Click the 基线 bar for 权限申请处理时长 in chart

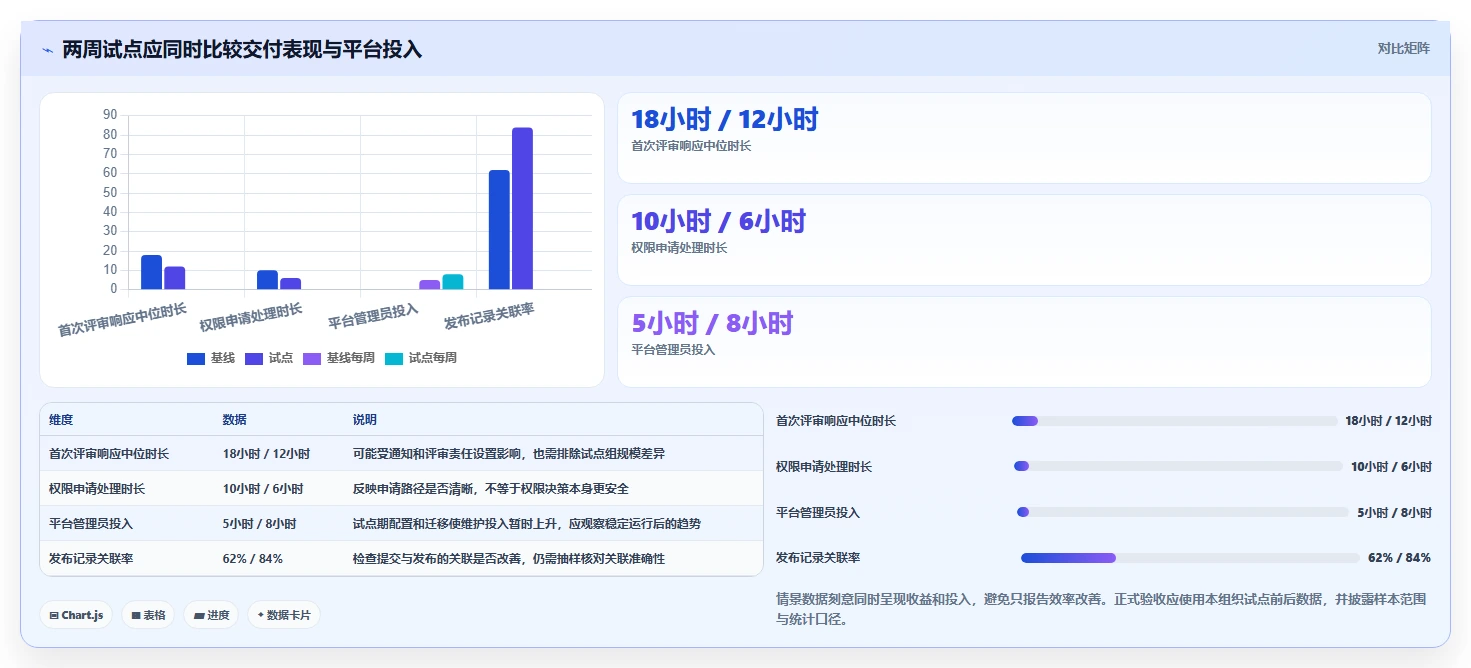(x=267, y=280)
